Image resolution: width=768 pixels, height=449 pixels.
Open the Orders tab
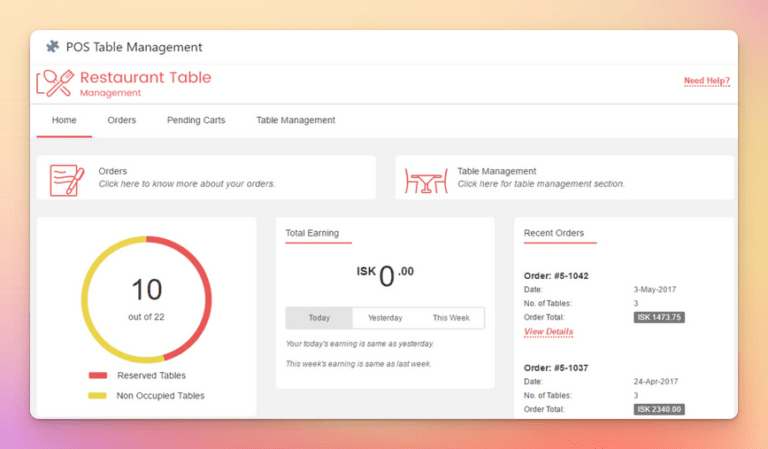click(121, 120)
